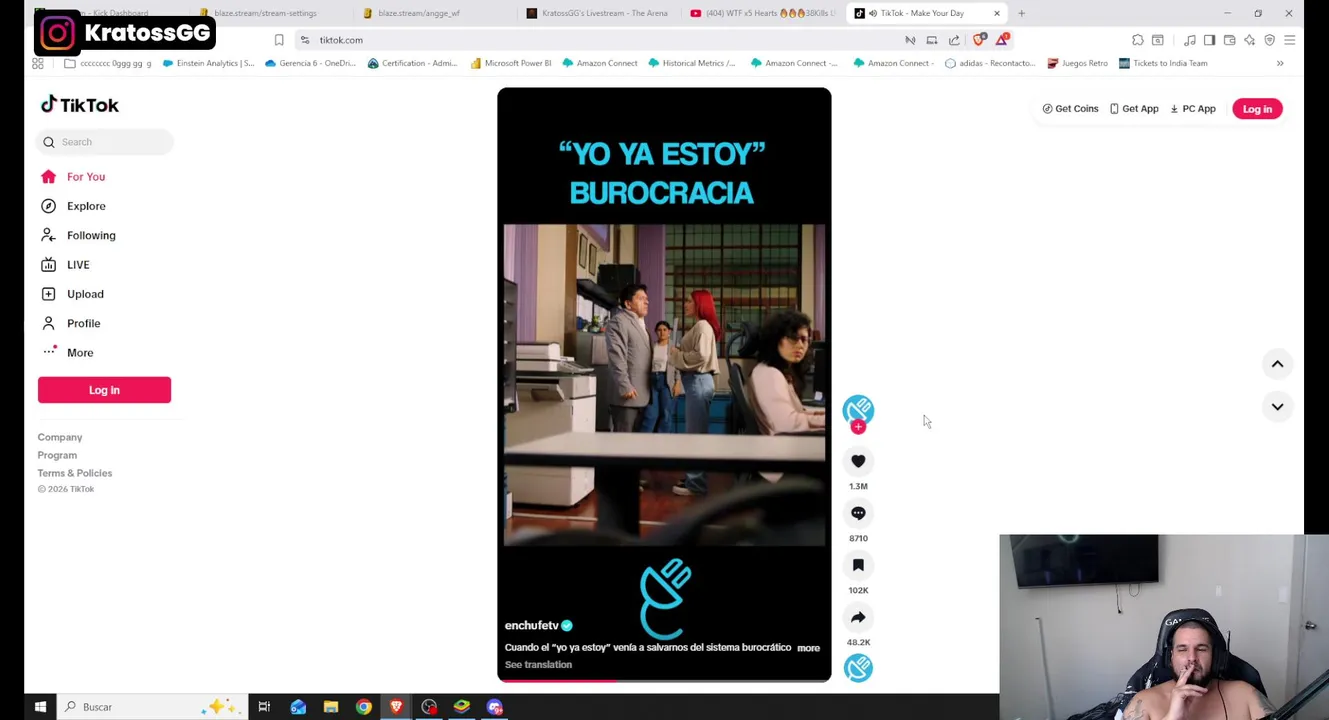Click Get Coins in the header
The width and height of the screenshot is (1329, 720).
[x=1070, y=109]
